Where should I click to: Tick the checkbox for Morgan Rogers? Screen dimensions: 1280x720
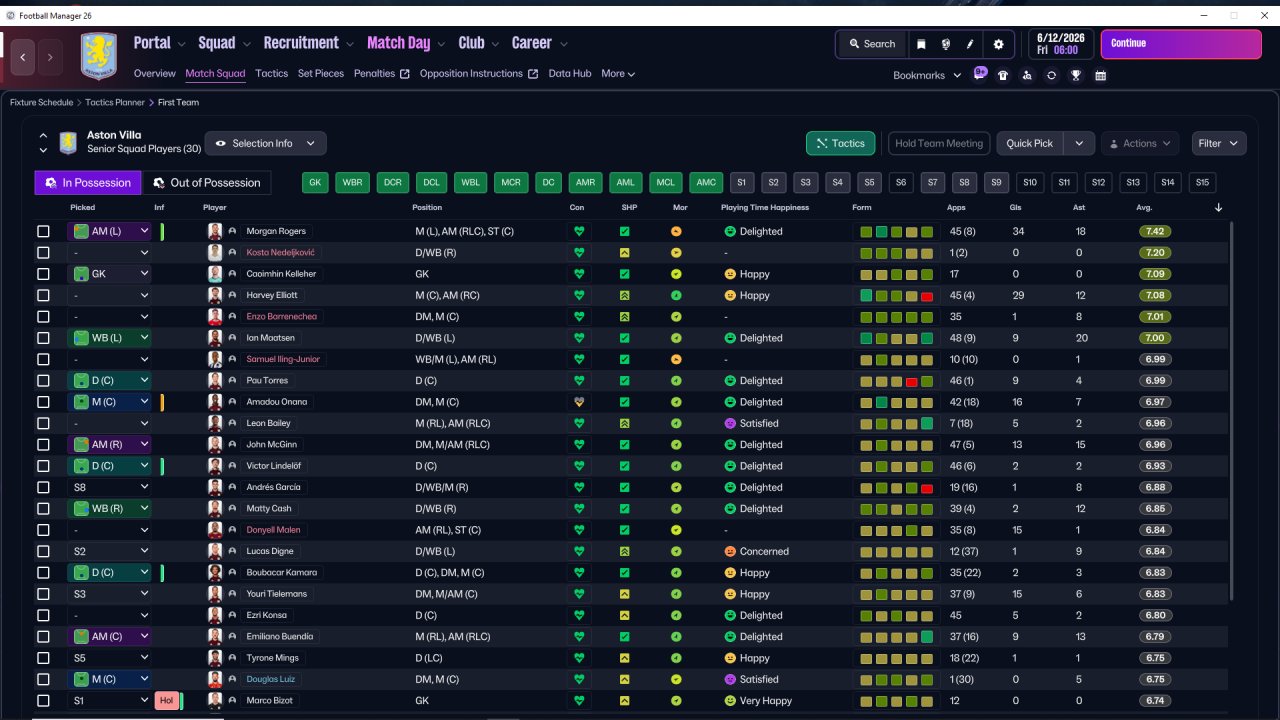43,231
